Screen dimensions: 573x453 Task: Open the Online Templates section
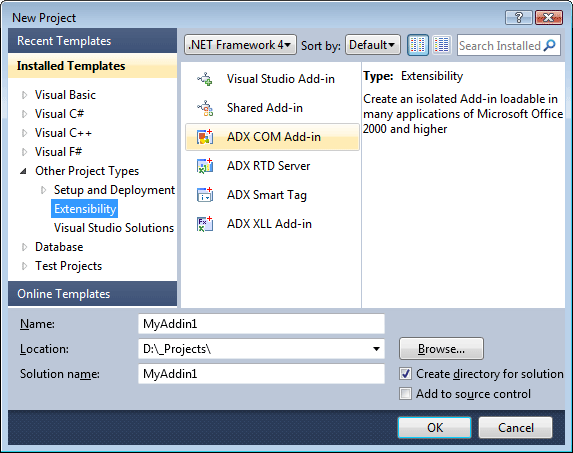pos(92,294)
